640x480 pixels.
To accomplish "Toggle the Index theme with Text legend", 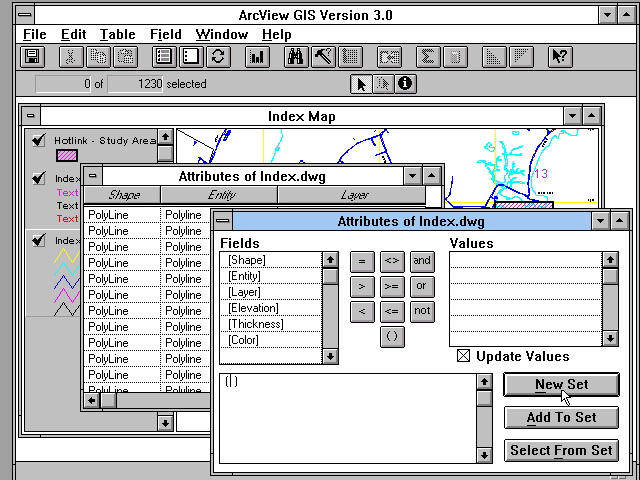I will (x=39, y=178).
